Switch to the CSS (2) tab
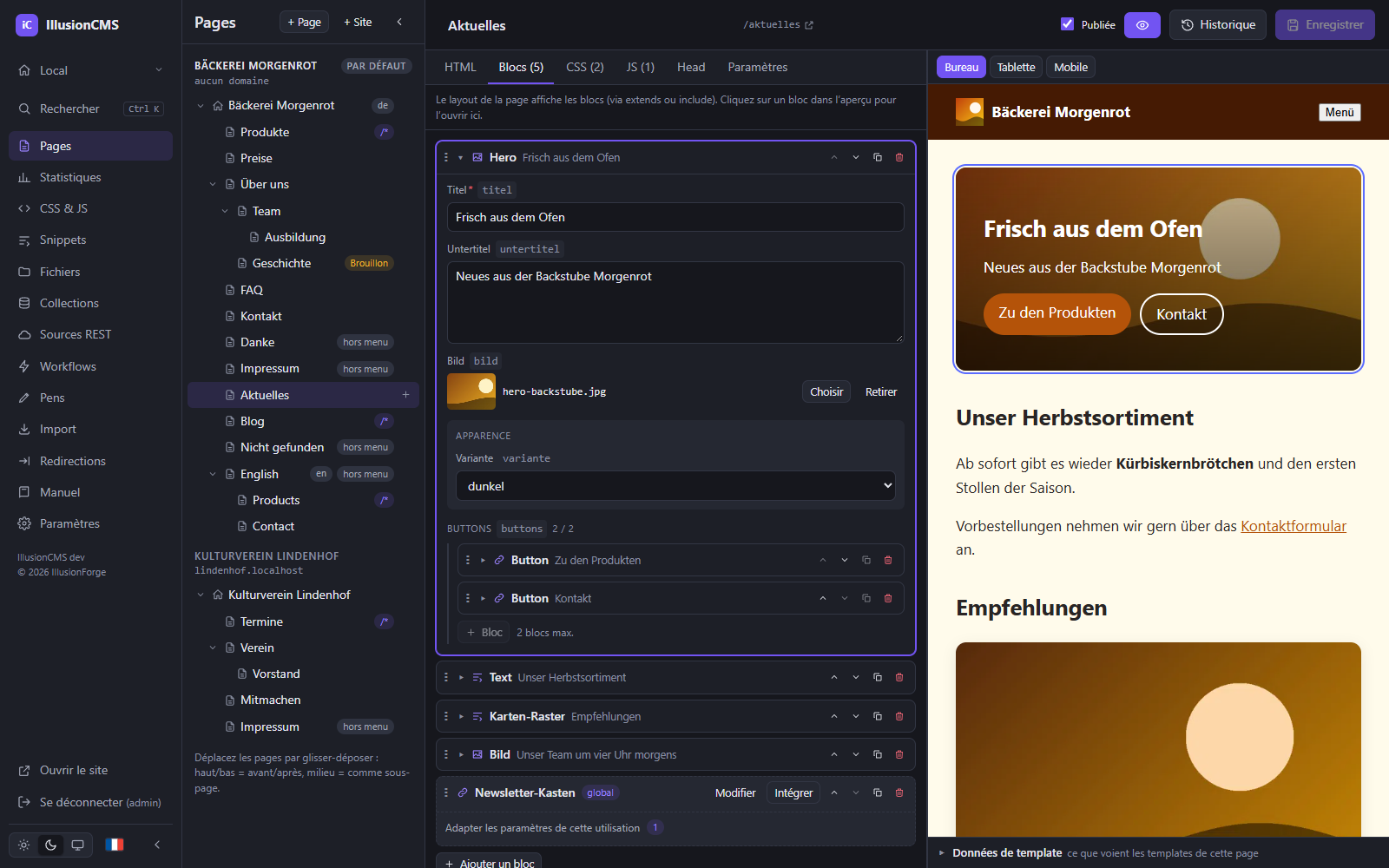The width and height of the screenshot is (1389, 868). click(x=585, y=67)
